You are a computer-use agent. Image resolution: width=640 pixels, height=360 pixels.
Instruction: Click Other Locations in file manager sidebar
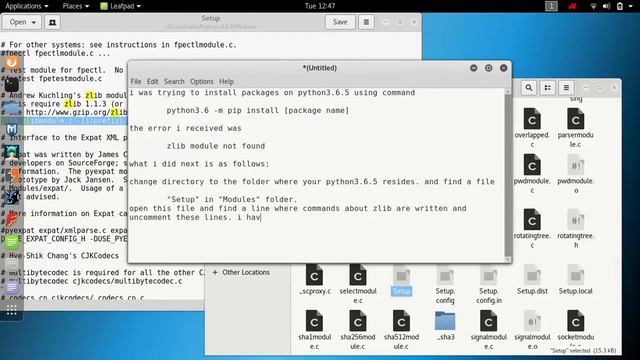point(241,272)
